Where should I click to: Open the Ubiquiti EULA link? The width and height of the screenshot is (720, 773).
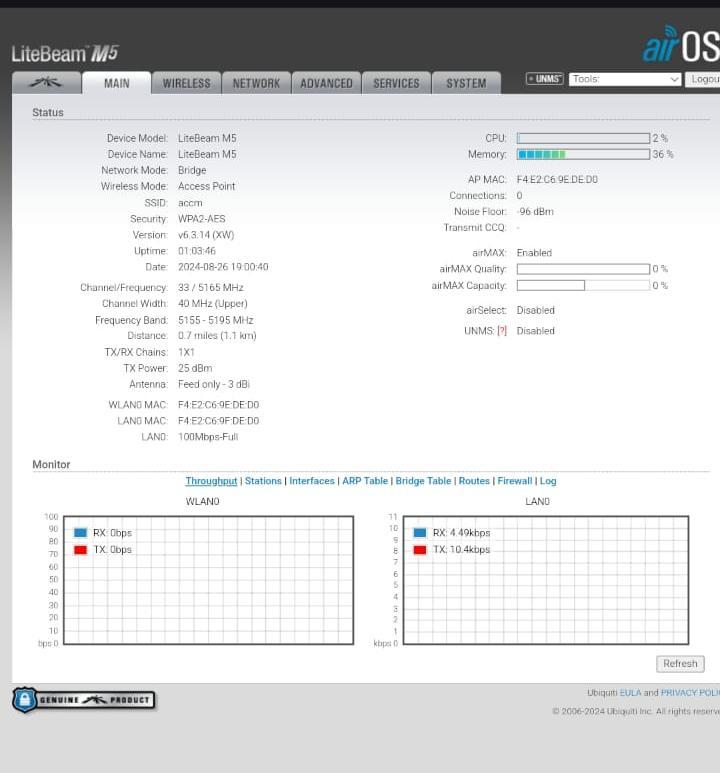630,693
